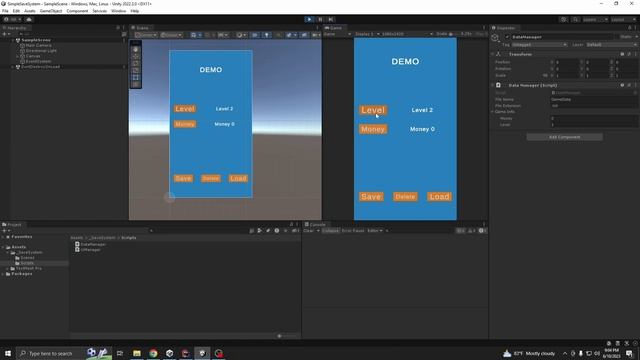This screenshot has width=640, height=360.
Task: Select the Scale tool in Scene overlay
Action: click(x=136, y=70)
